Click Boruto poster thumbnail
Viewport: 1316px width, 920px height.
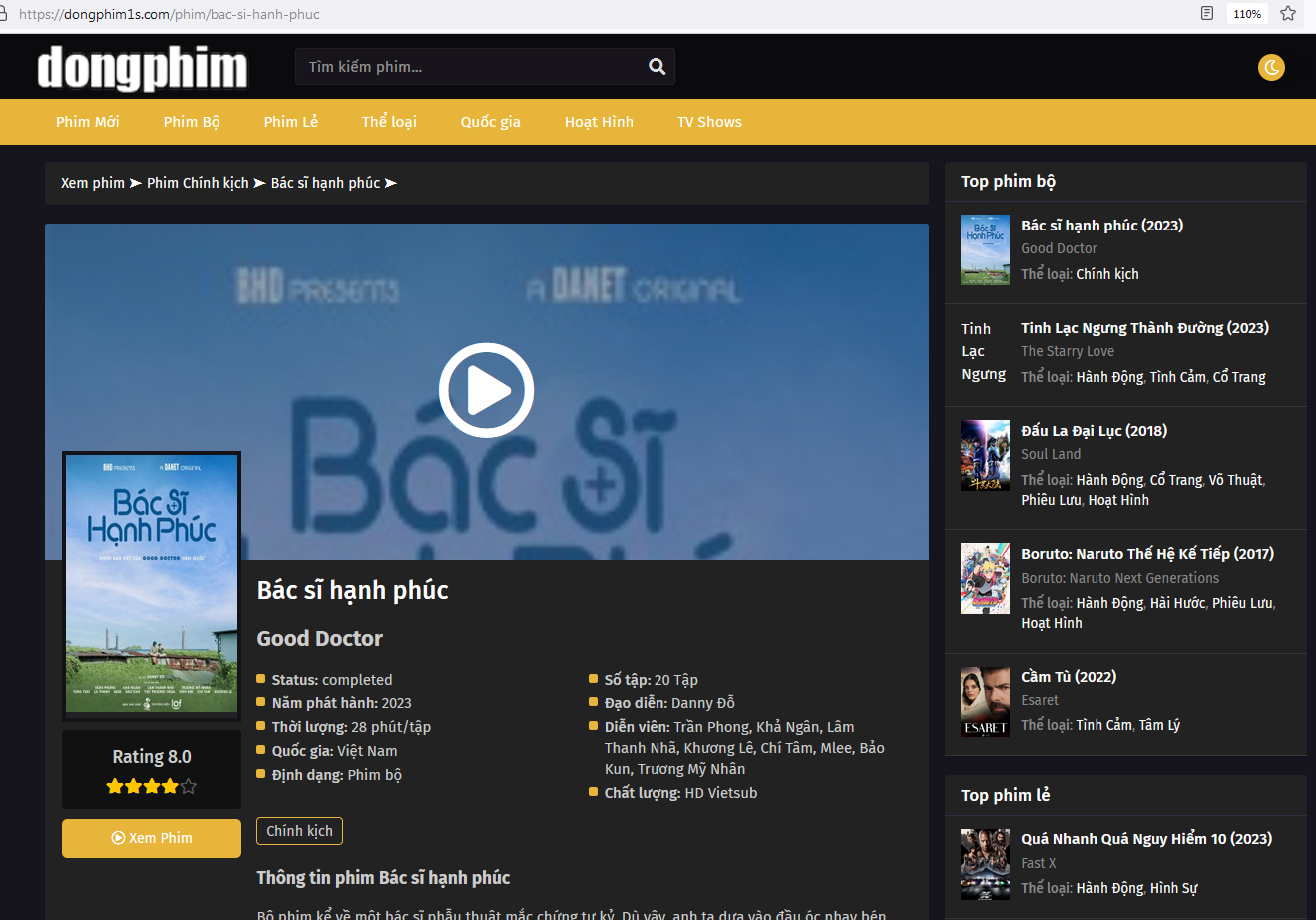point(985,578)
